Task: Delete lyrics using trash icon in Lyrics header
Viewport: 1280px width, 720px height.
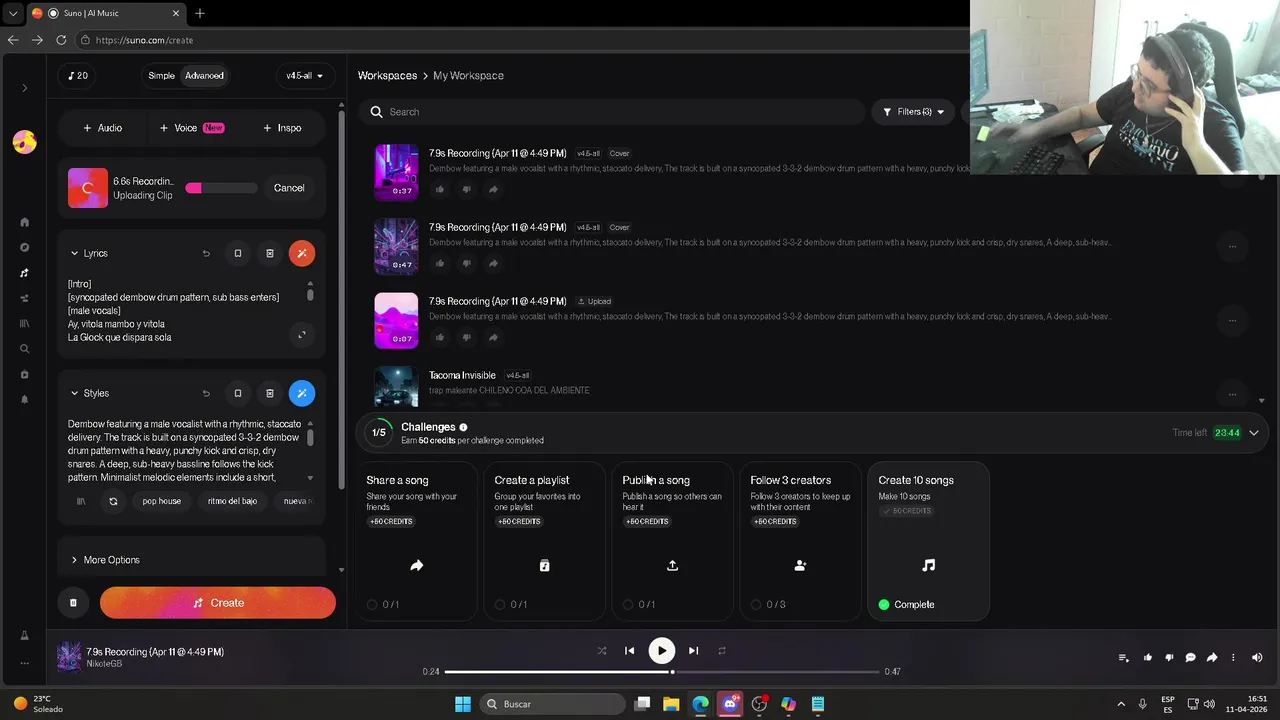Action: point(270,253)
